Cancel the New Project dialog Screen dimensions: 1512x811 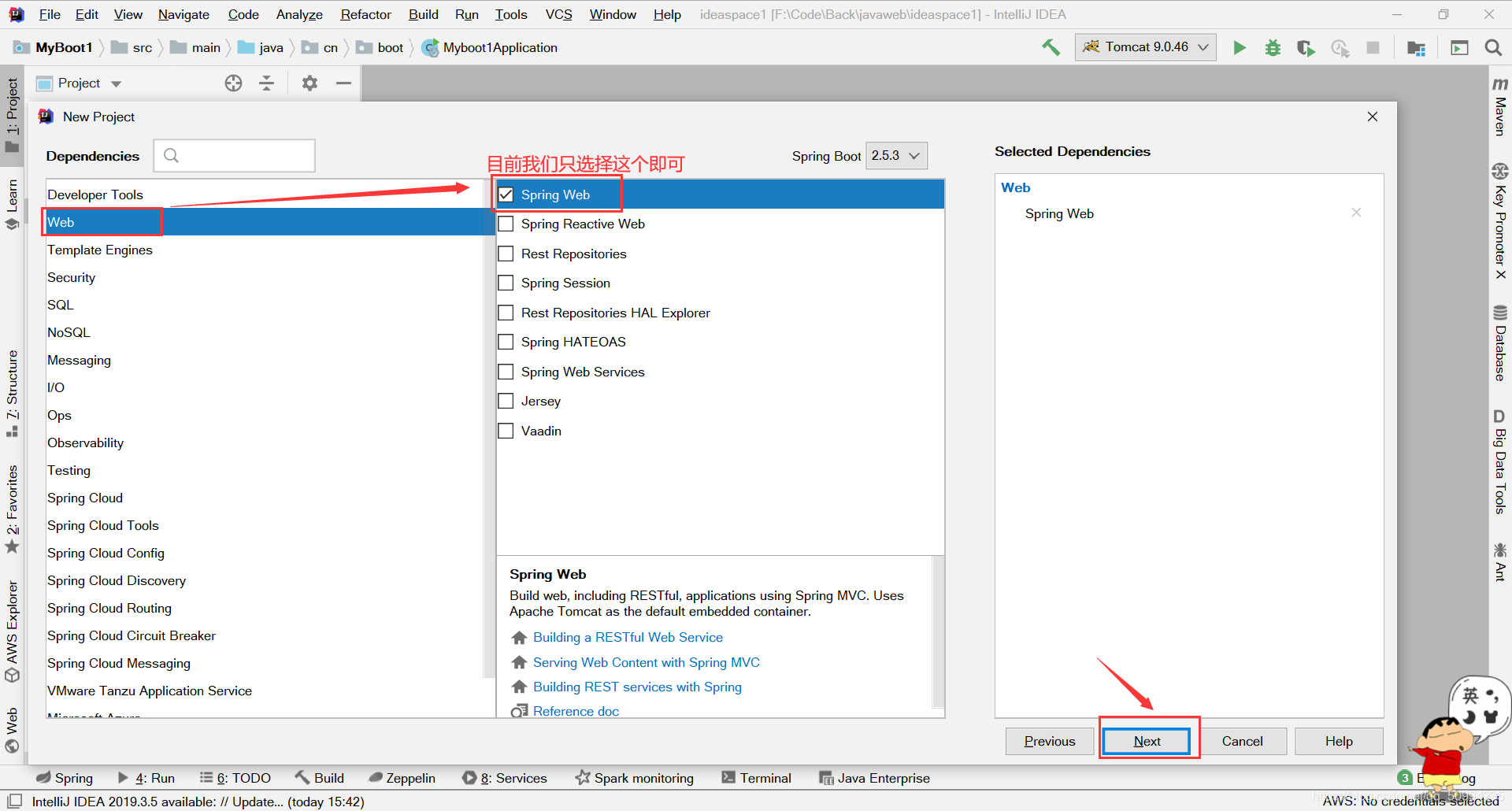[1242, 741]
